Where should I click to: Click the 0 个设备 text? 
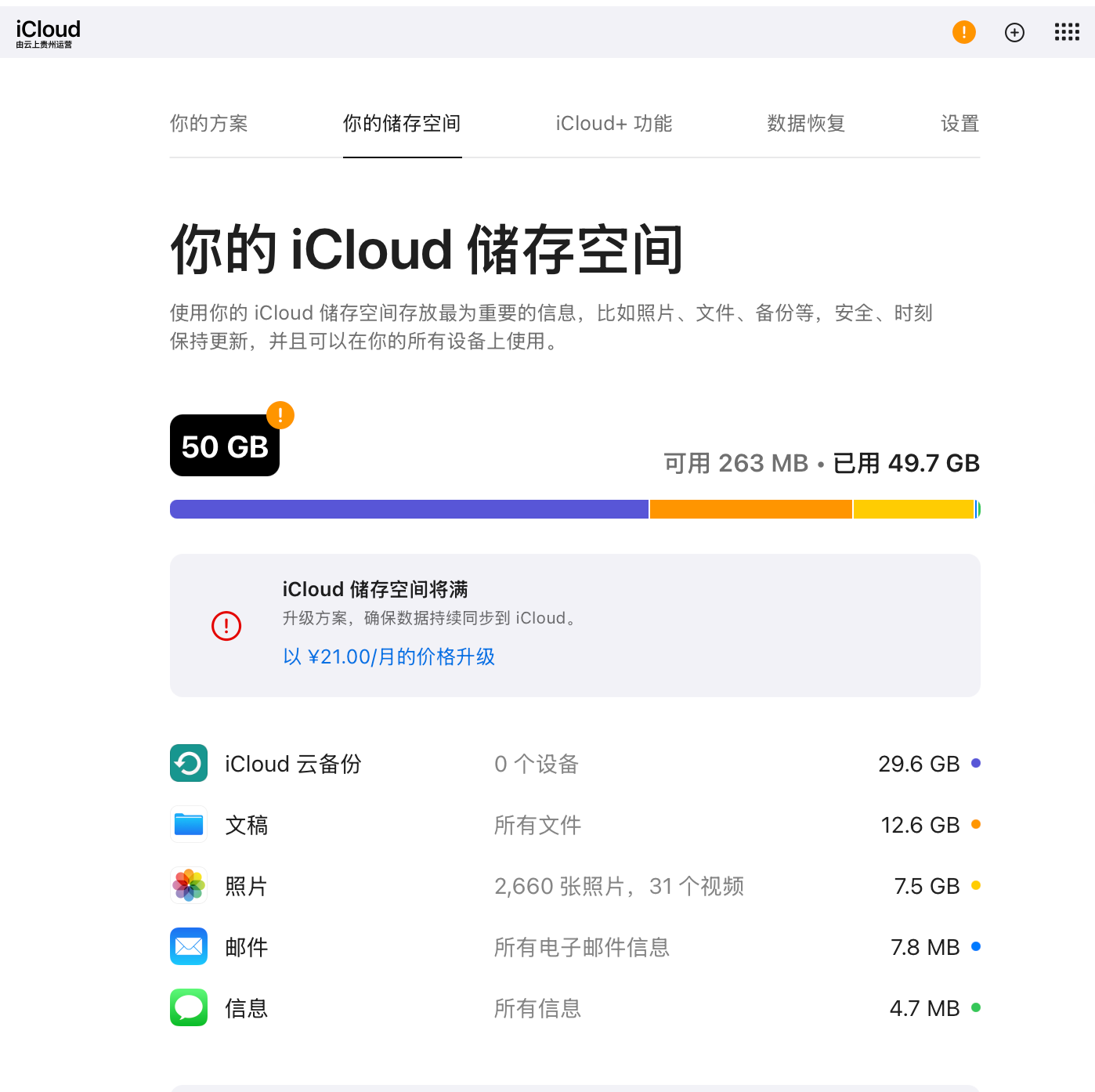[x=537, y=764]
